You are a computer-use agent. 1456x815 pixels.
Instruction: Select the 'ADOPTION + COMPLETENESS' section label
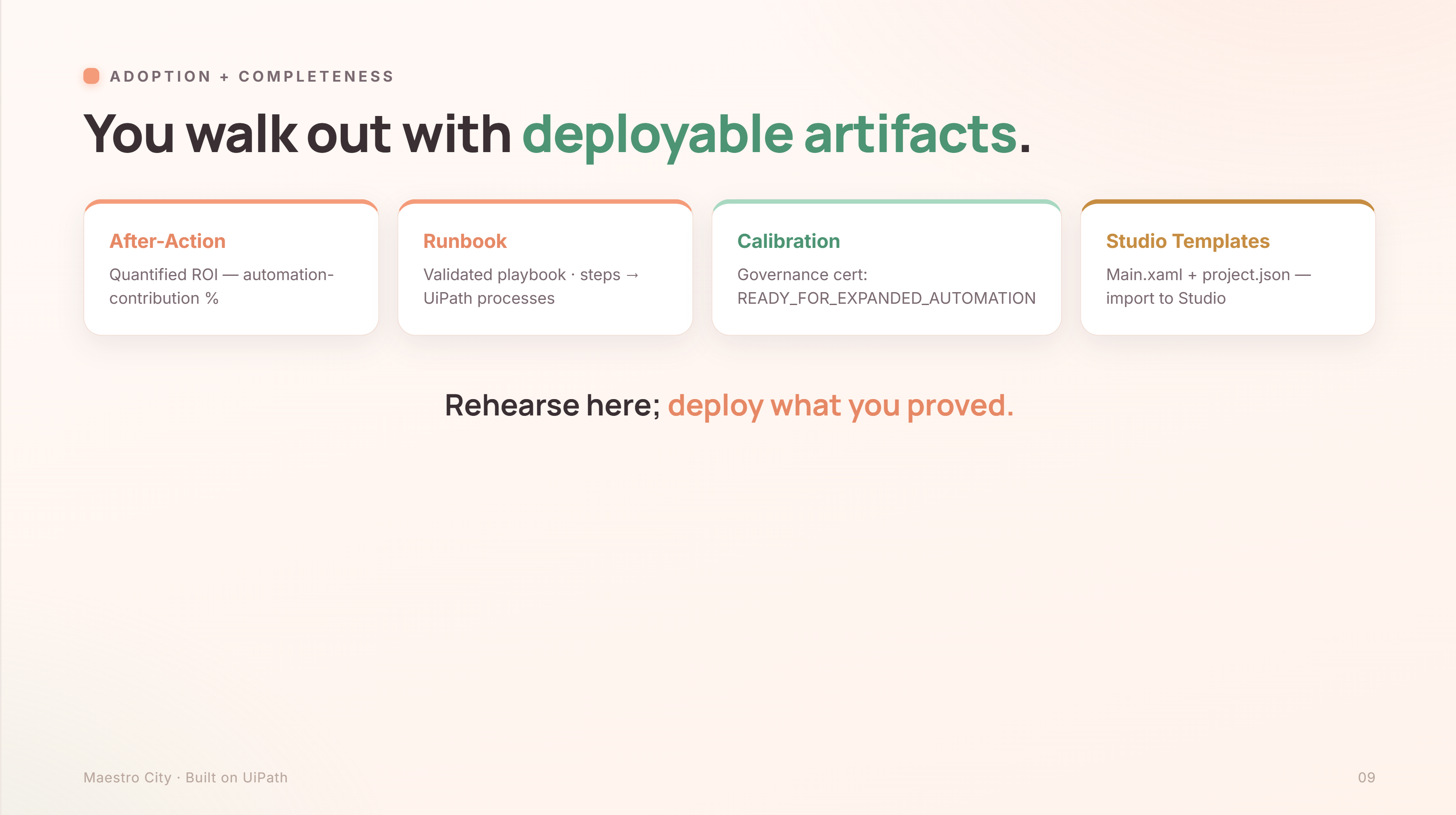251,76
